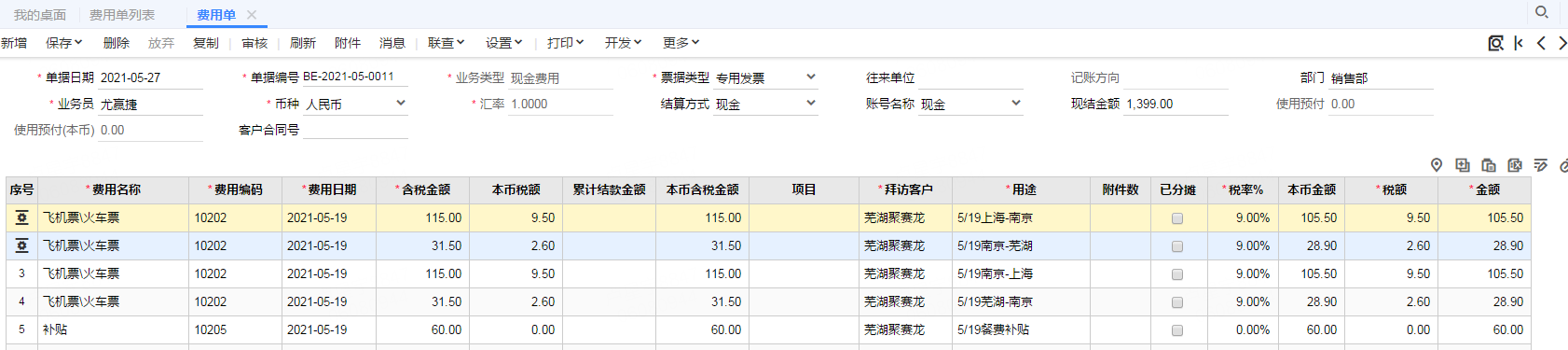Click the document lookup icon in toolbar
Screen dimensions: 1568x350
(1495, 43)
